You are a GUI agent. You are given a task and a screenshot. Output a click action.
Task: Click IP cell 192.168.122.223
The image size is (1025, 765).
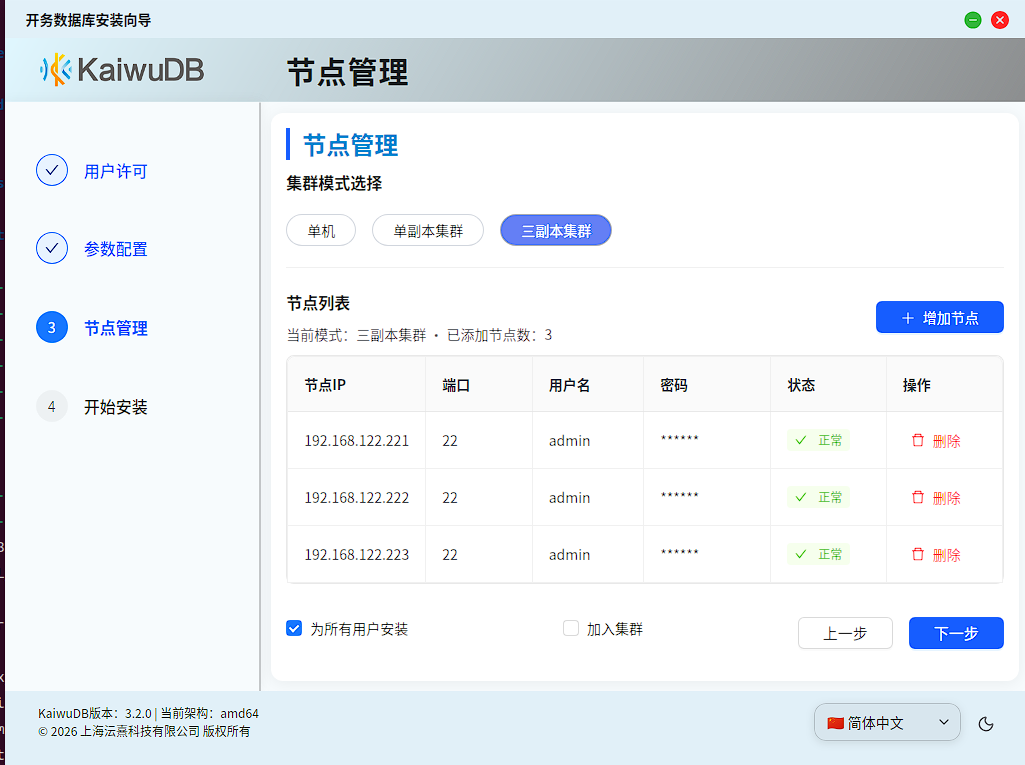pyautogui.click(x=357, y=554)
